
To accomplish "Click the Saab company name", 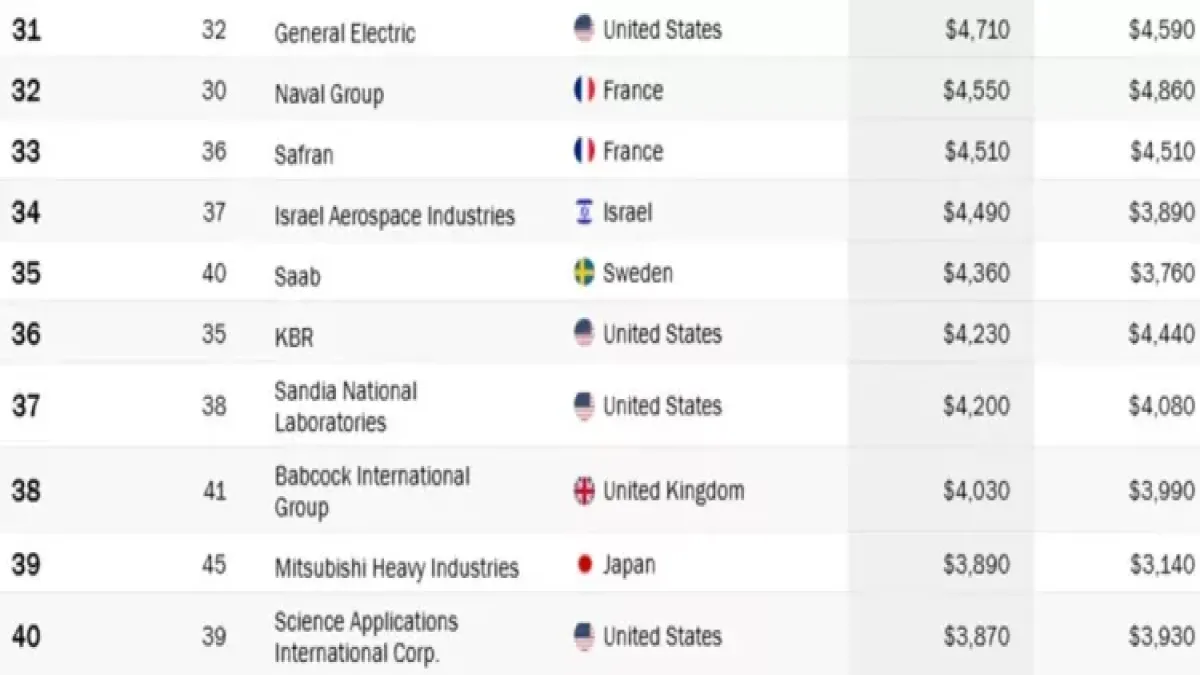I will pos(297,276).
